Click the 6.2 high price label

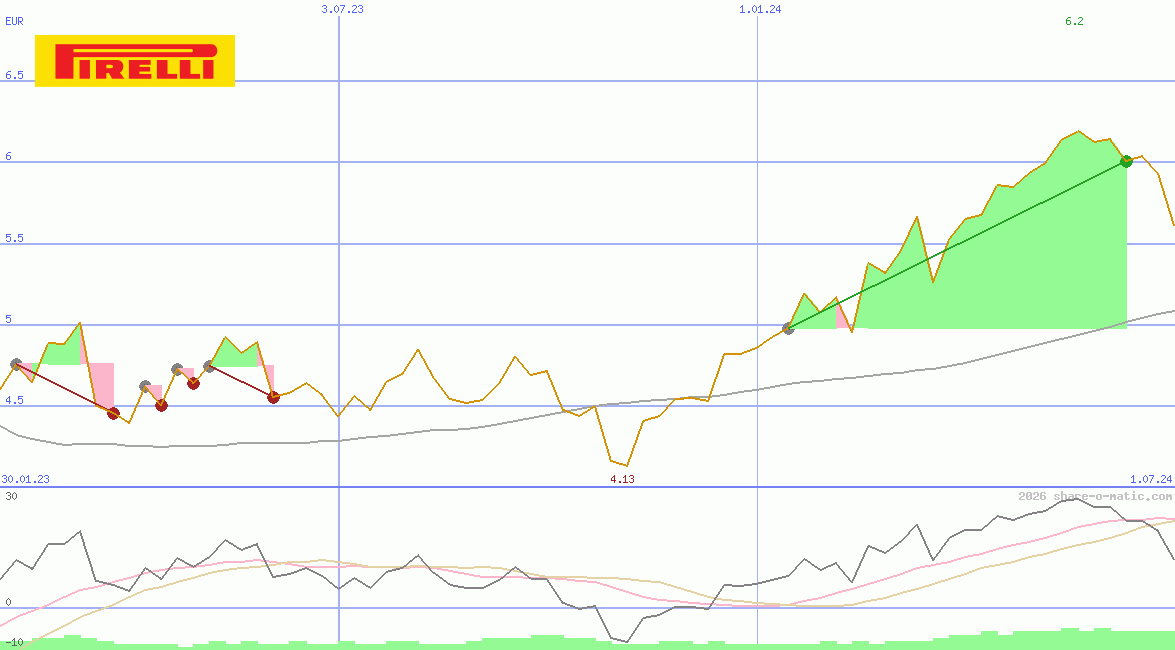pos(1074,21)
